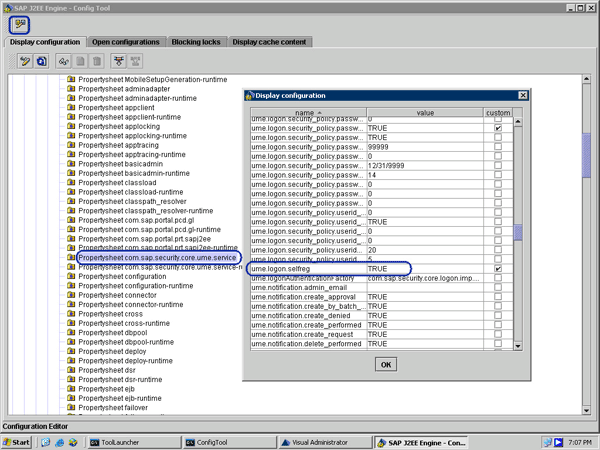This screenshot has height=450, width=600.
Task: Click the colored export configuration toolbar icon
Action: point(119,61)
